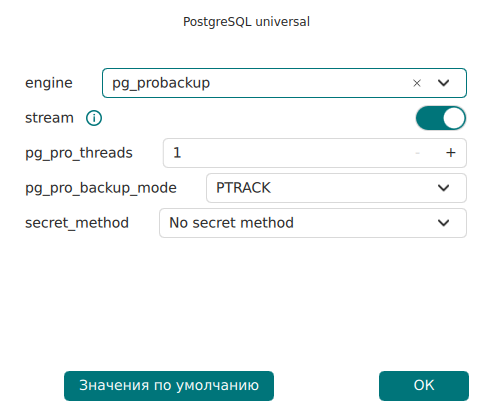Decrease pg_pro_threads with the minus icon
The height and width of the screenshot is (411, 494).
pyautogui.click(x=417, y=153)
